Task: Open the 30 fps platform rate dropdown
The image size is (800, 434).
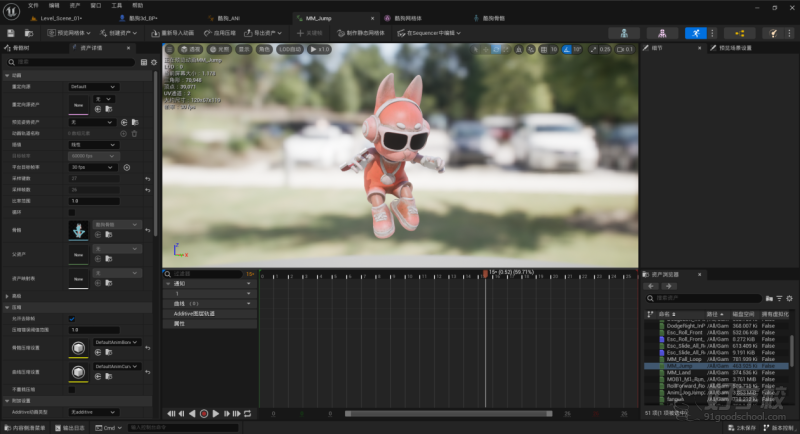Action: point(93,167)
